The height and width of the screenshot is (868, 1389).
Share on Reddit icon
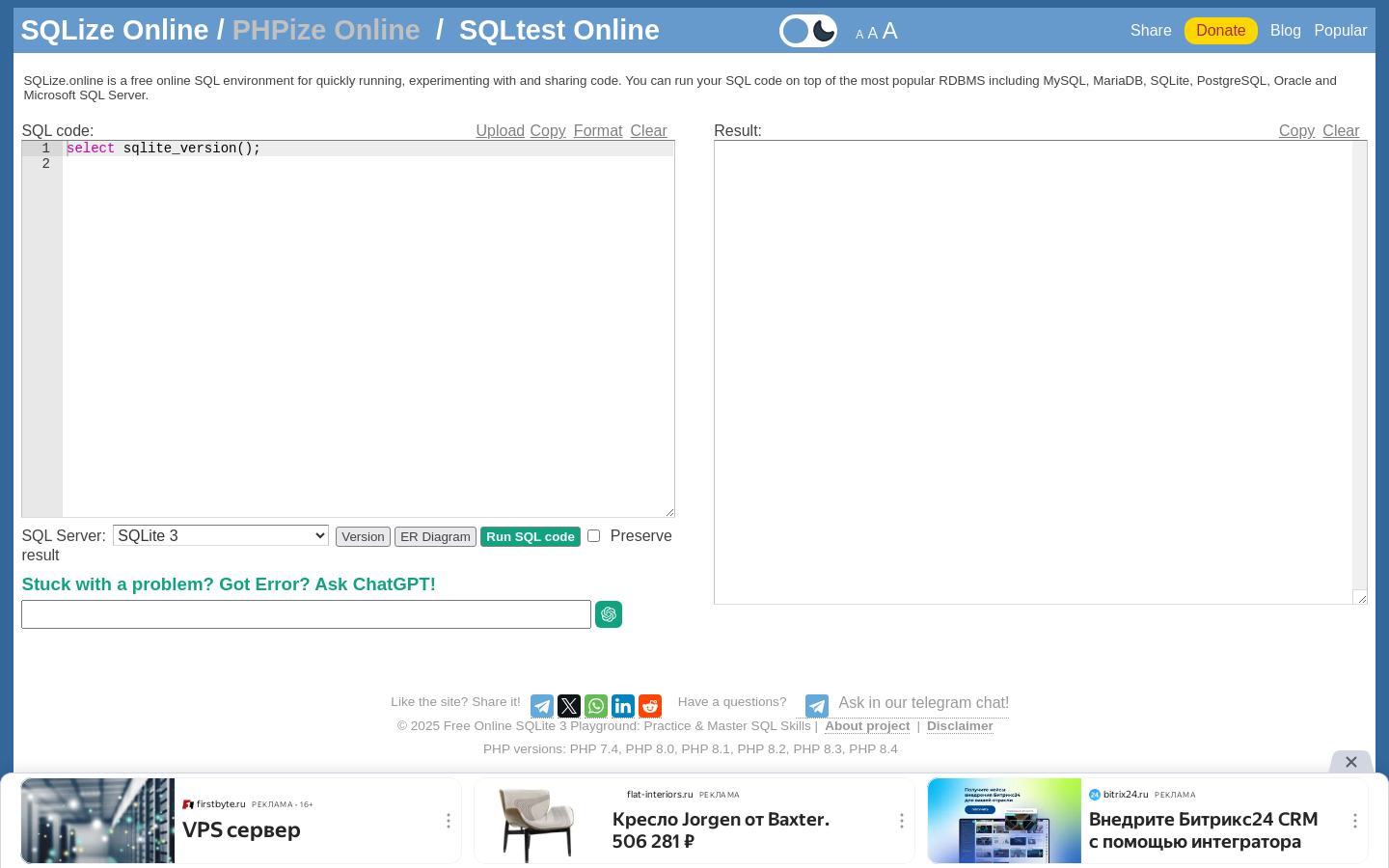pyautogui.click(x=650, y=706)
